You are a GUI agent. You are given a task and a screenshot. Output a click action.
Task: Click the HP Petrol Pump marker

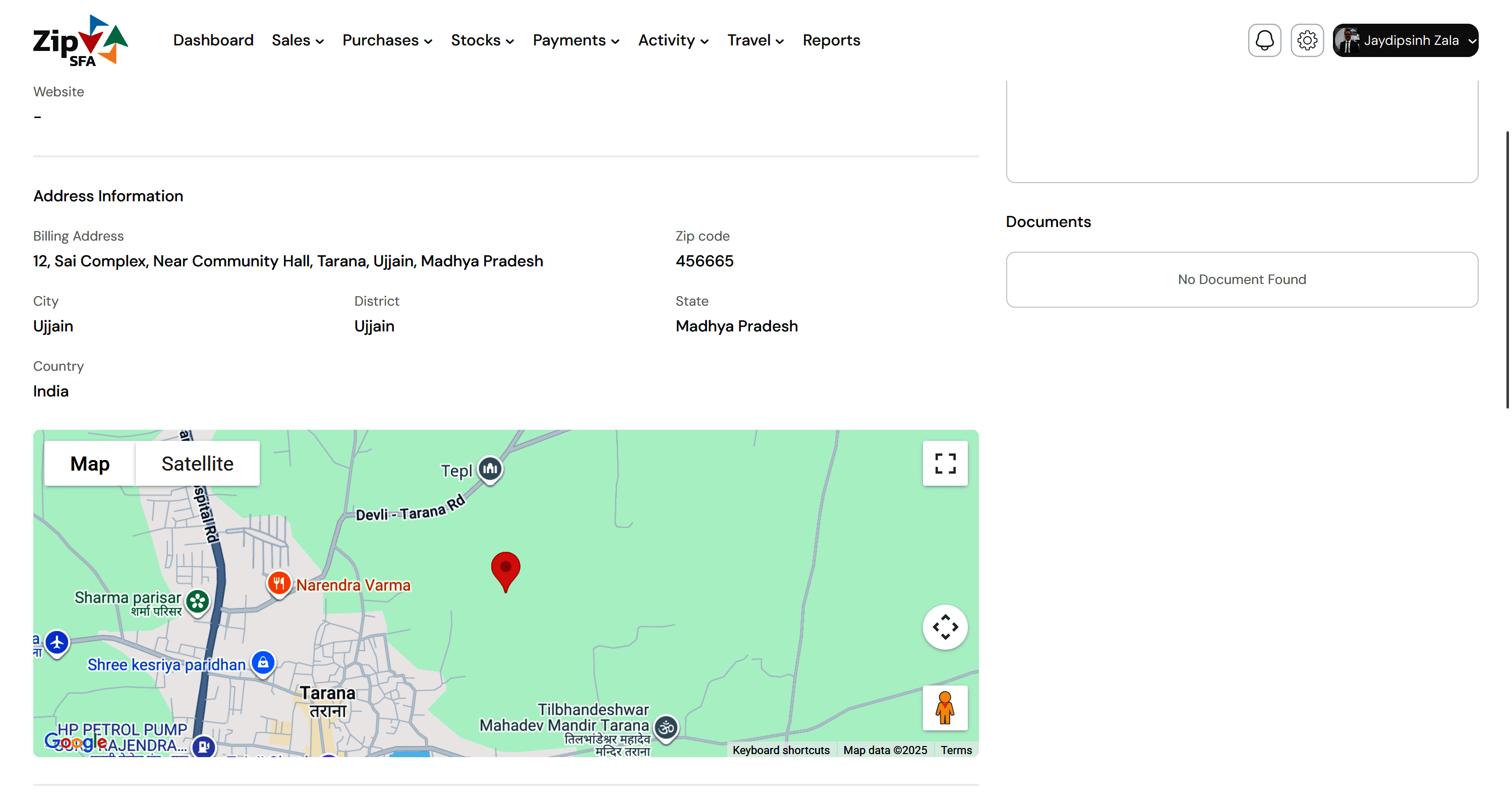coord(204,747)
